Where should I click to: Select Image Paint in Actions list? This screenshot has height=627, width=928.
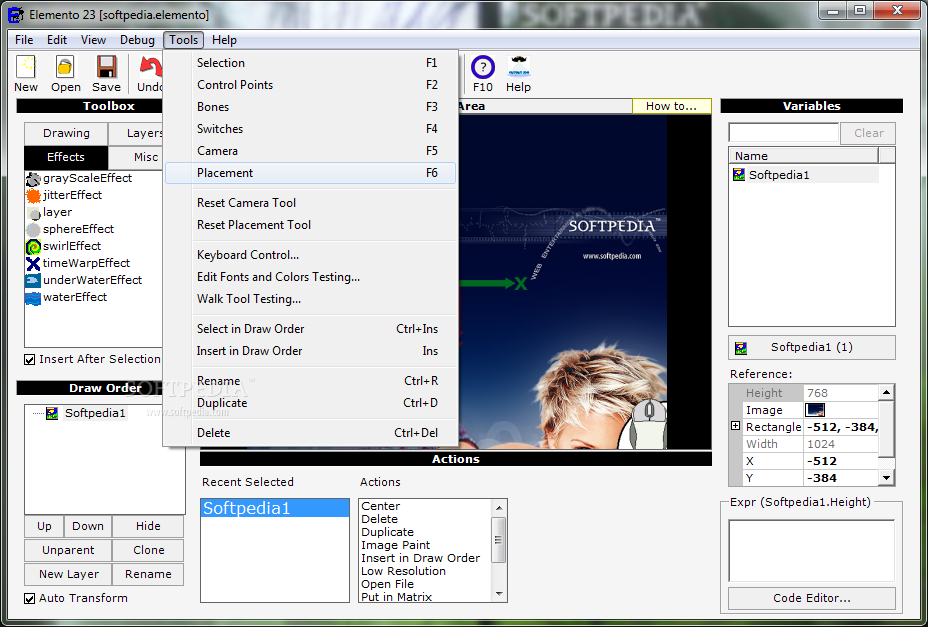395,545
